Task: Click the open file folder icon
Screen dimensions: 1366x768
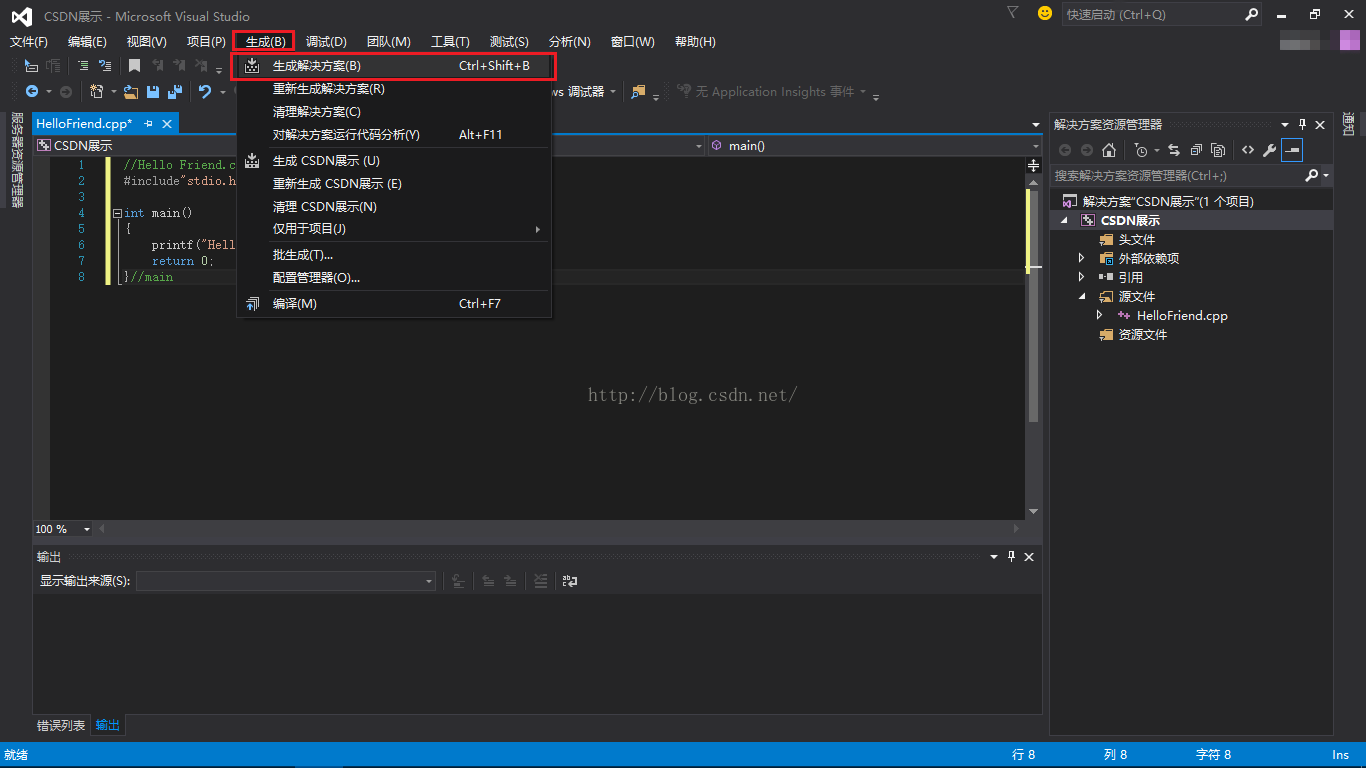Action: click(131, 92)
